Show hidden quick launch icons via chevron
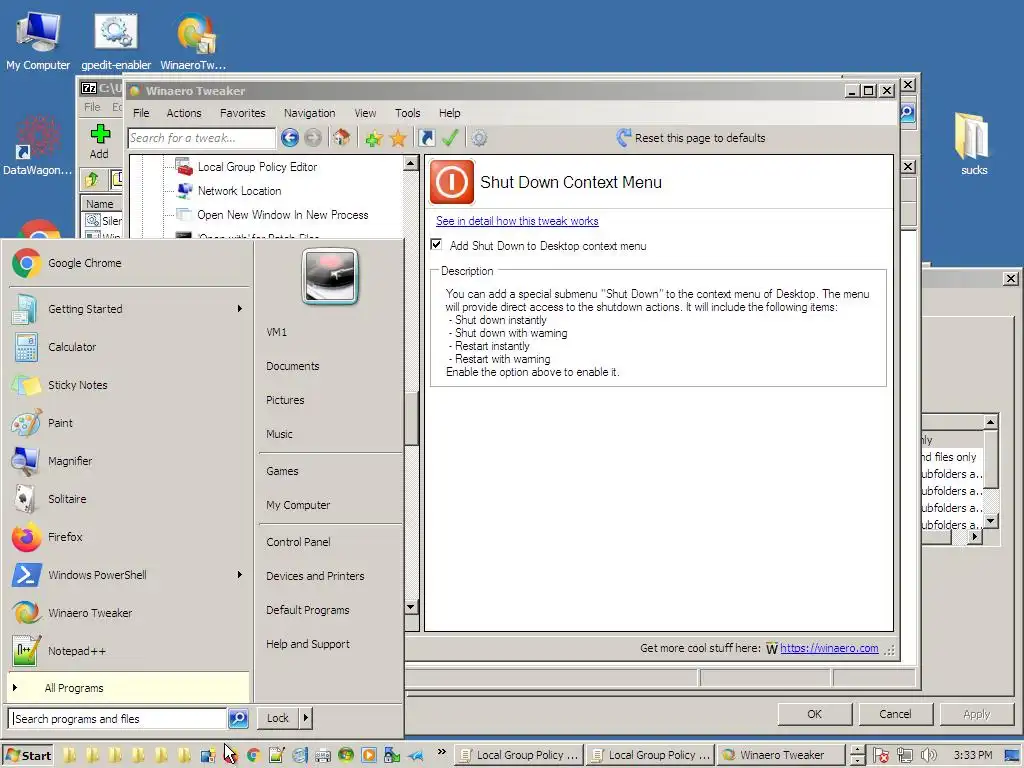The width and height of the screenshot is (1024, 768). click(441, 752)
